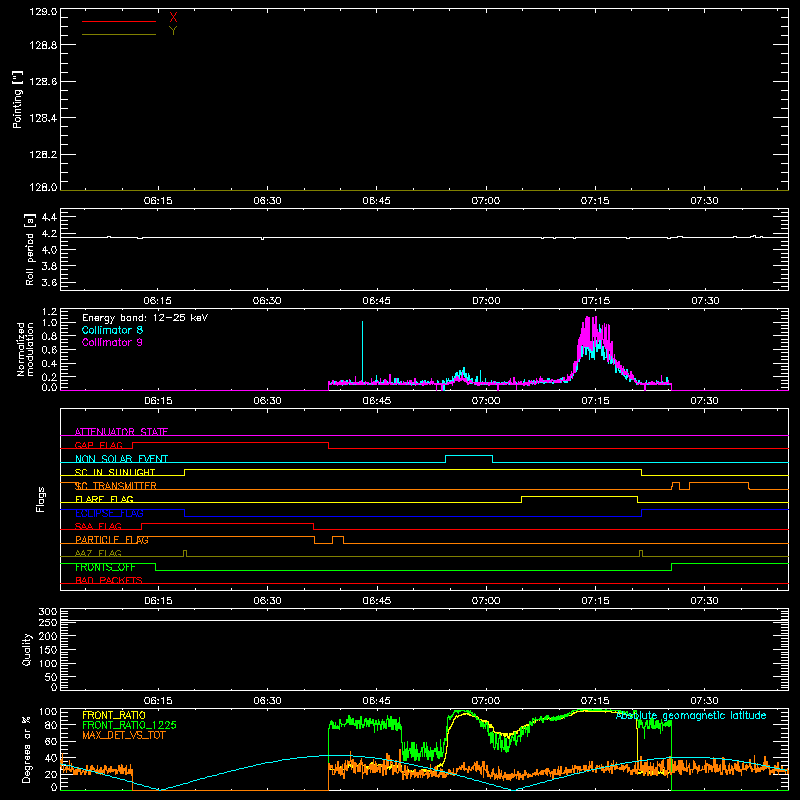Click the 'Degrees or %' axis title

point(26,749)
